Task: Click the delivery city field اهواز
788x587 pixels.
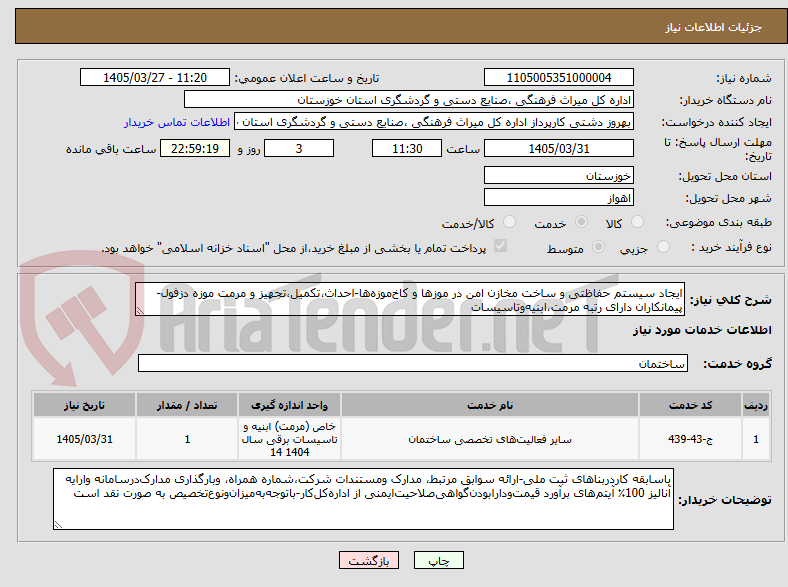Action: click(x=558, y=197)
